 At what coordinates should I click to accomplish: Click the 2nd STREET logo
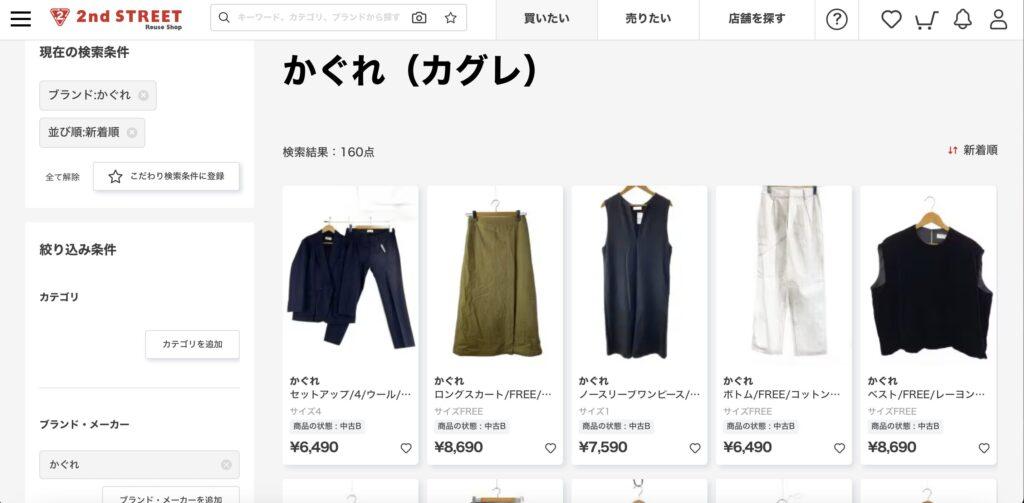(x=116, y=18)
